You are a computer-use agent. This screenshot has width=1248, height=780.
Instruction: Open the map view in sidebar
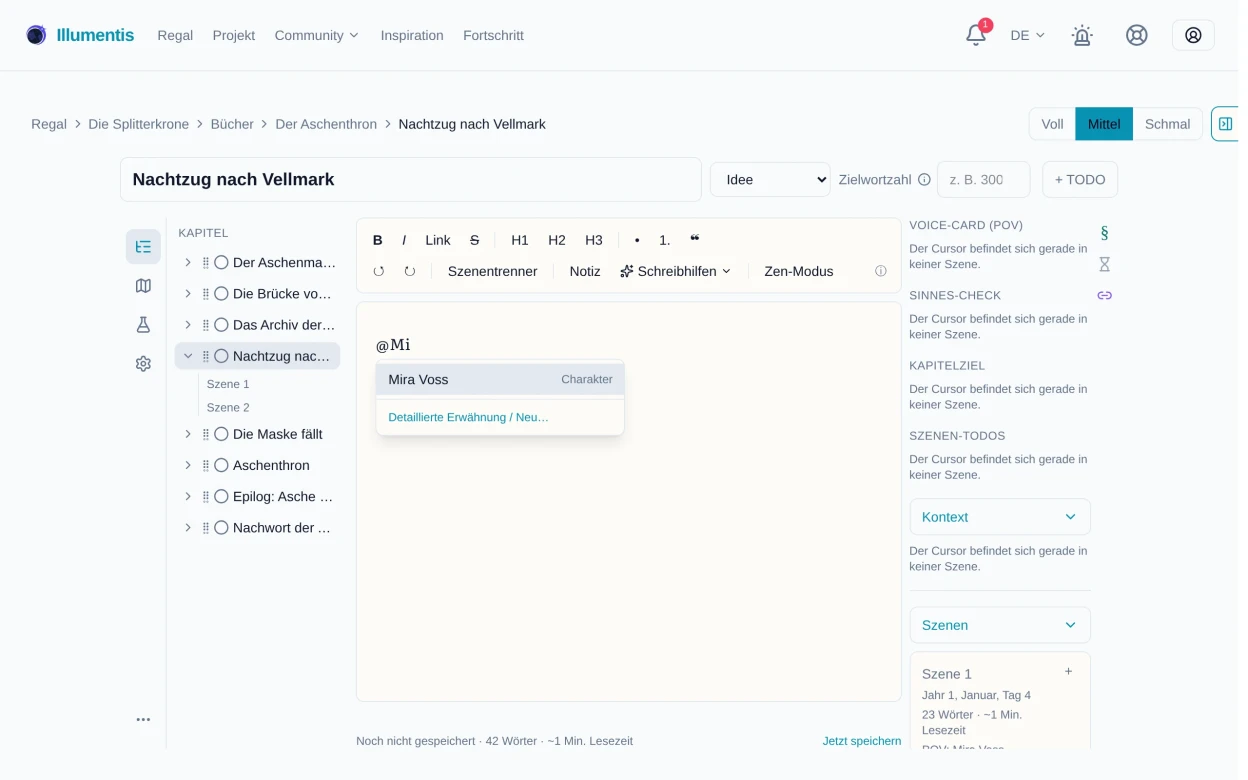click(x=143, y=286)
